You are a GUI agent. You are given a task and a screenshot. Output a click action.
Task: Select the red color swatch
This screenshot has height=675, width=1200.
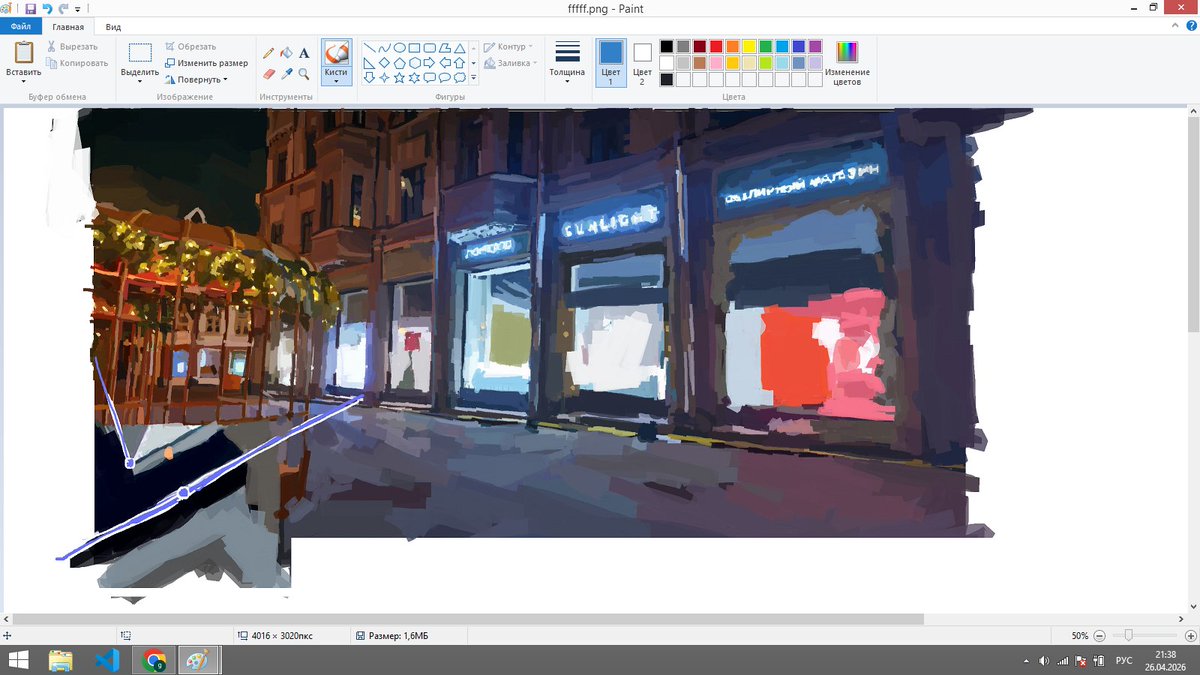coord(714,46)
